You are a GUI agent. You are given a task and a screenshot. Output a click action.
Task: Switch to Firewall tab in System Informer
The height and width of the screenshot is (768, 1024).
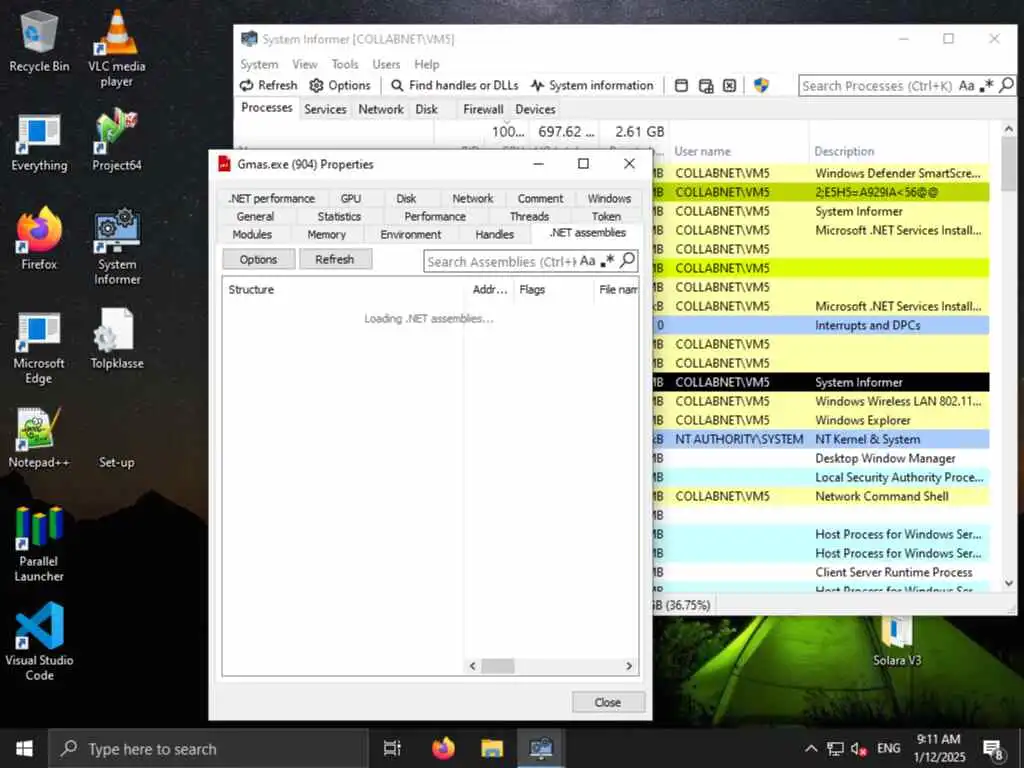pyautogui.click(x=483, y=109)
